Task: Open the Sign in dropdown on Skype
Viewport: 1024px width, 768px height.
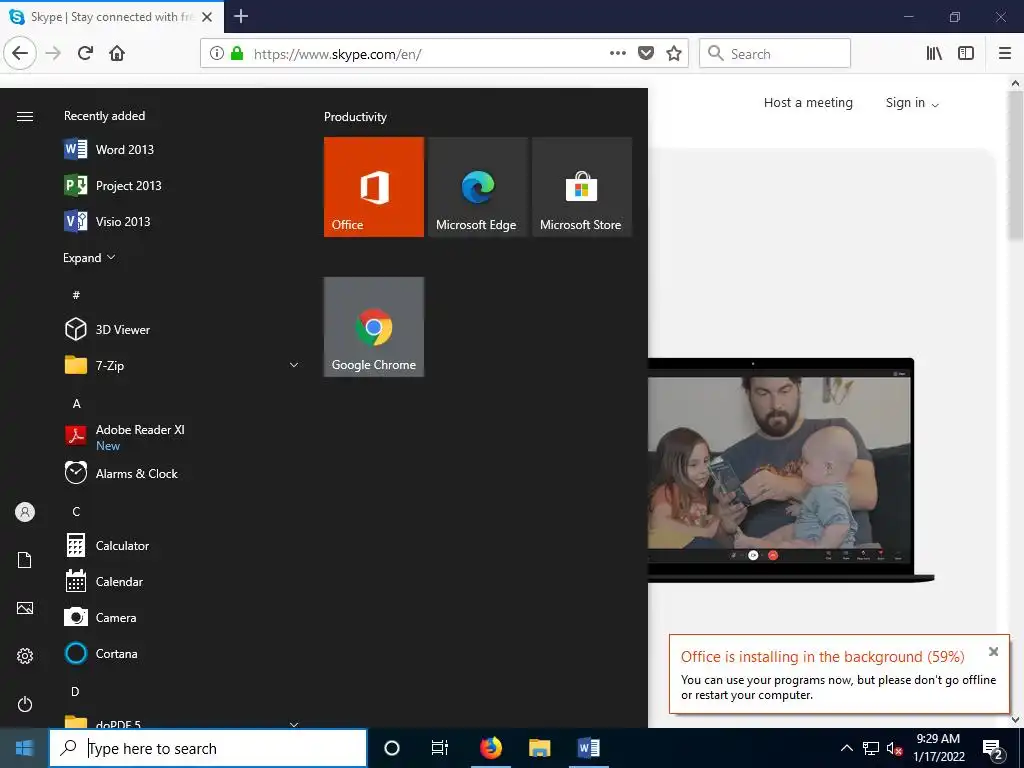Action: 912,103
